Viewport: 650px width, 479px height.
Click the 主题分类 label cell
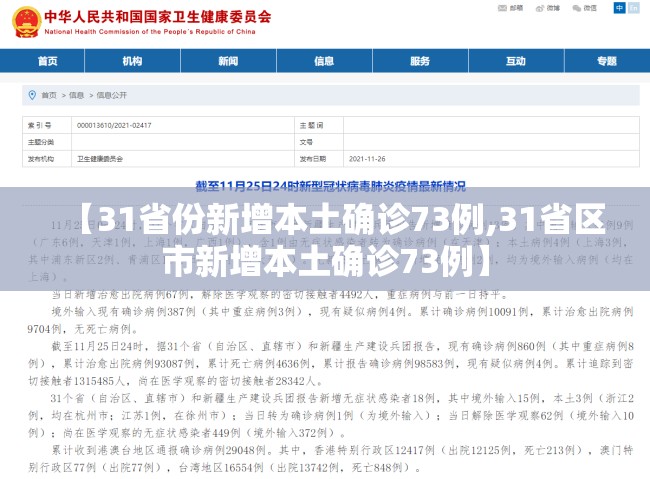click(47, 142)
